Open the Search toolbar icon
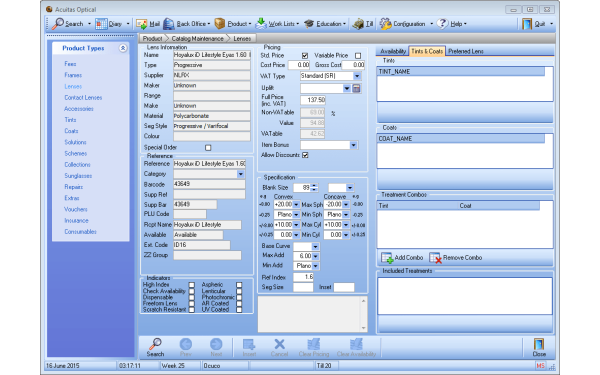600x375 pixels. click(x=58, y=24)
